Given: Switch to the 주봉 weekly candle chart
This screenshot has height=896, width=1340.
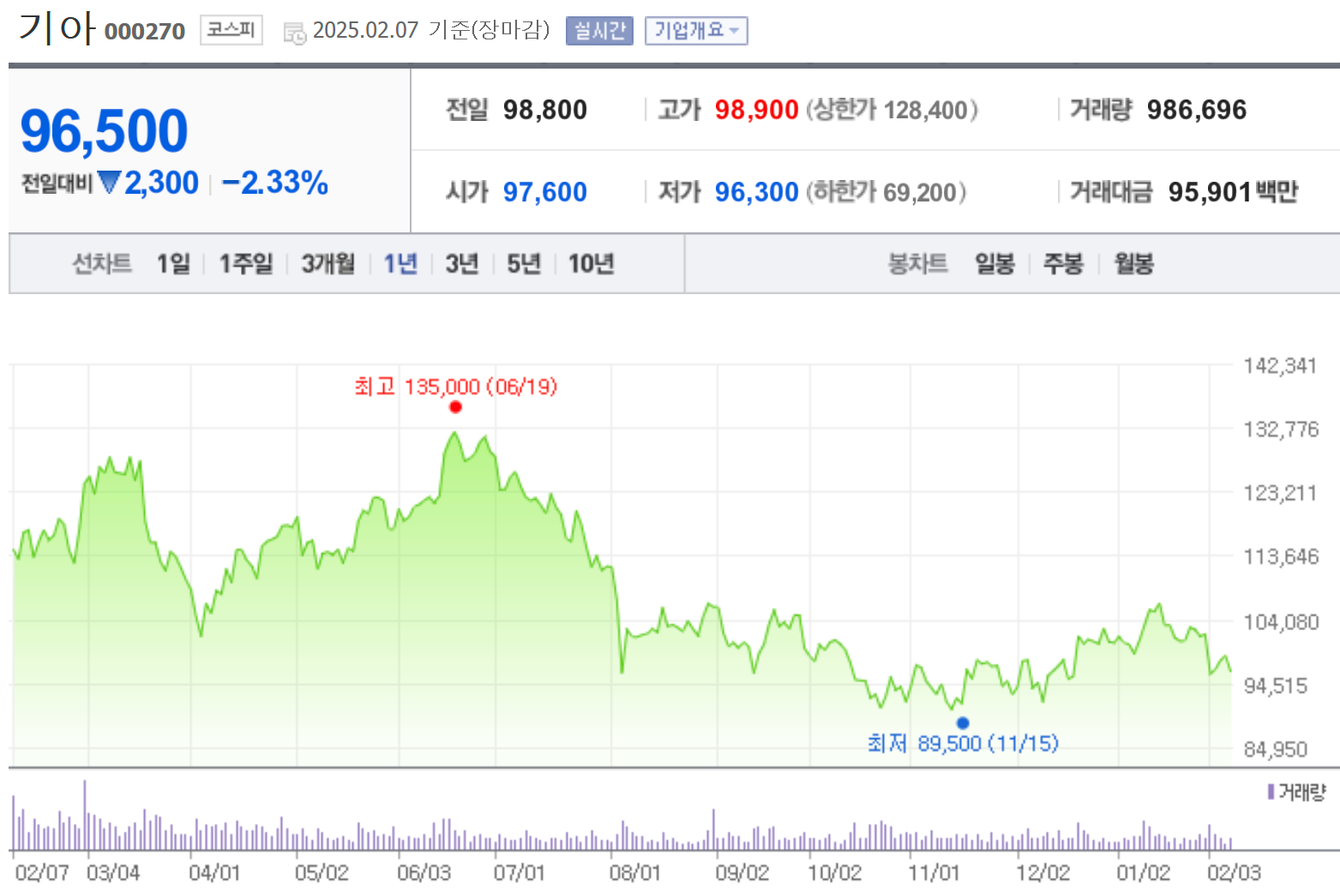Looking at the screenshot, I should point(1063,263).
